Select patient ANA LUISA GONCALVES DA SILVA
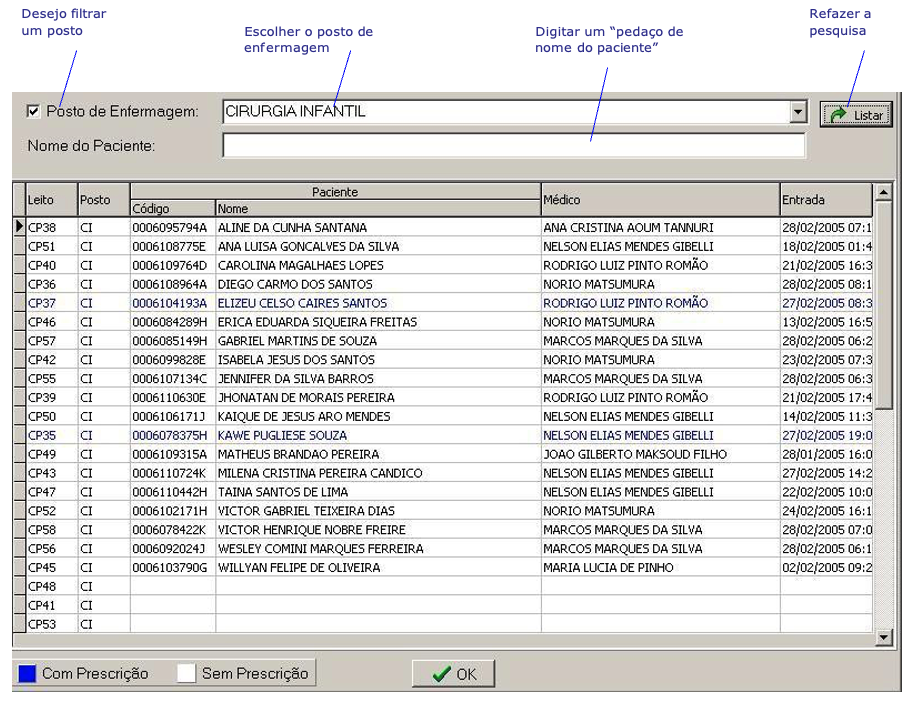The height and width of the screenshot is (705, 915). pos(309,246)
